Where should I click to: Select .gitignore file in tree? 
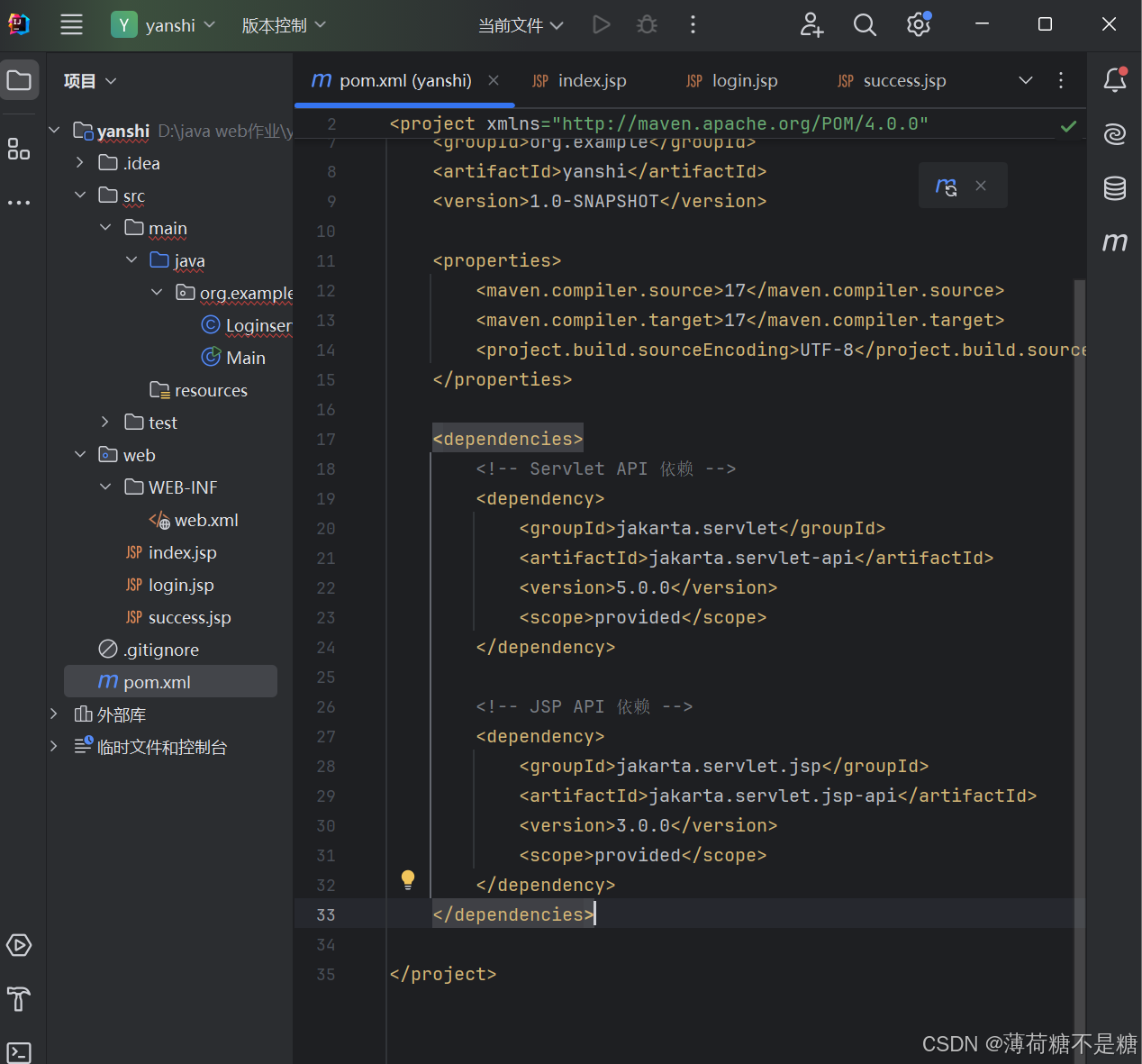[149, 650]
